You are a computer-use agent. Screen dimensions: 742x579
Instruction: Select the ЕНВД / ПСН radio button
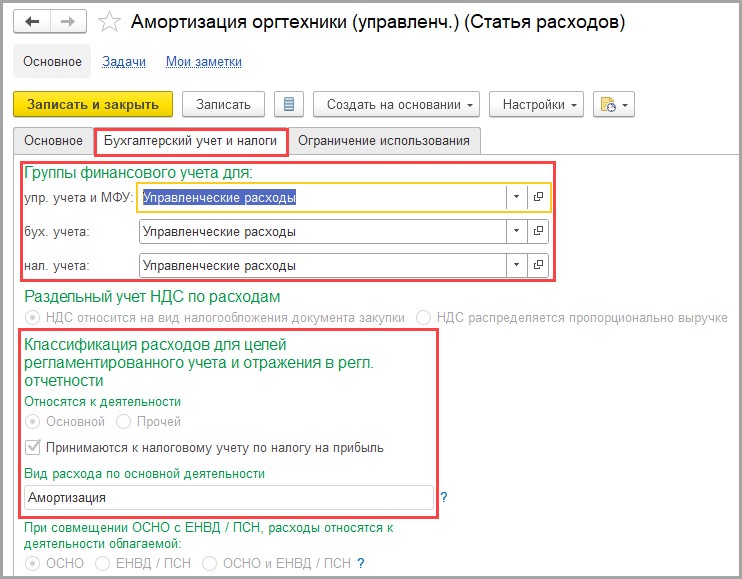point(102,563)
